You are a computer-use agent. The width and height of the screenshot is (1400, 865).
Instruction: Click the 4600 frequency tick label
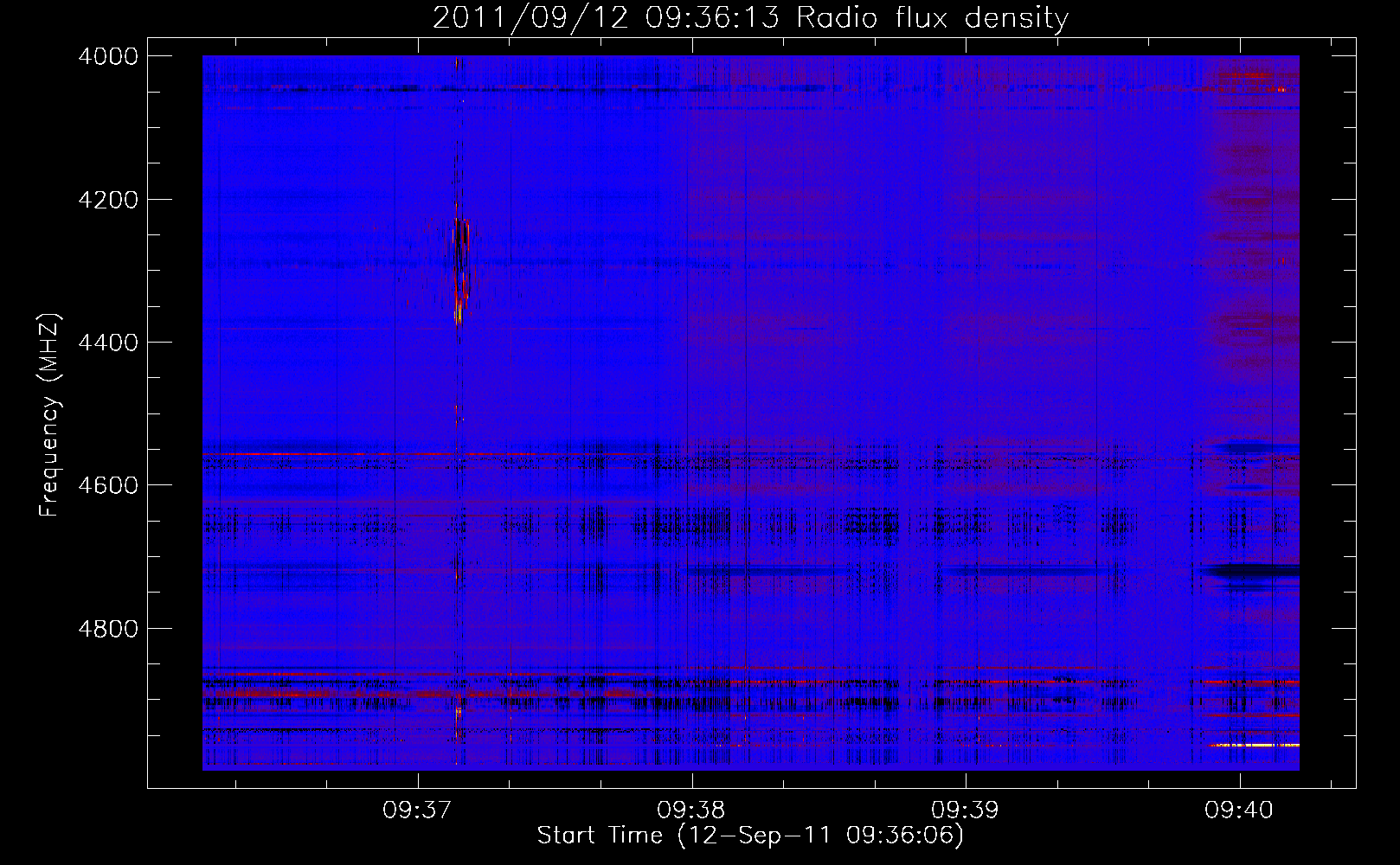pyautogui.click(x=108, y=485)
